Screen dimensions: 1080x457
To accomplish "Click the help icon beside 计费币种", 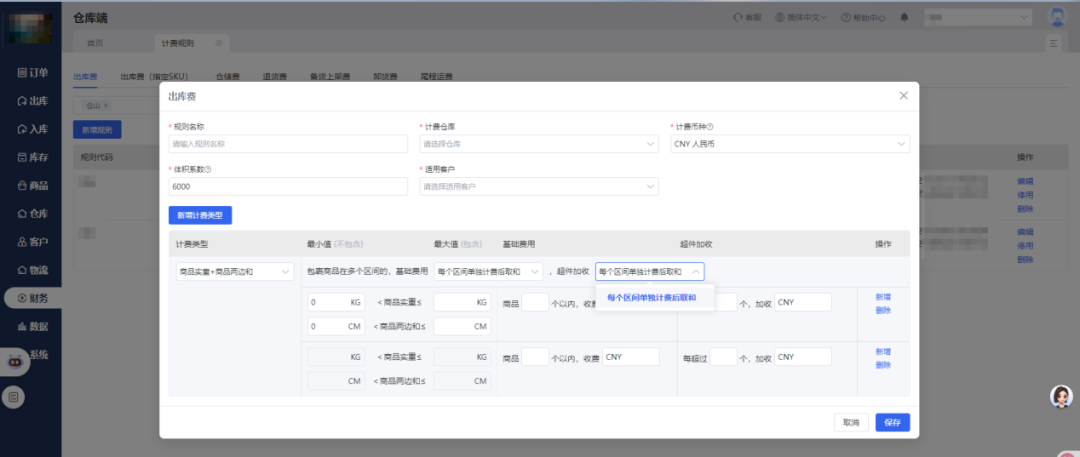I will [x=710, y=127].
